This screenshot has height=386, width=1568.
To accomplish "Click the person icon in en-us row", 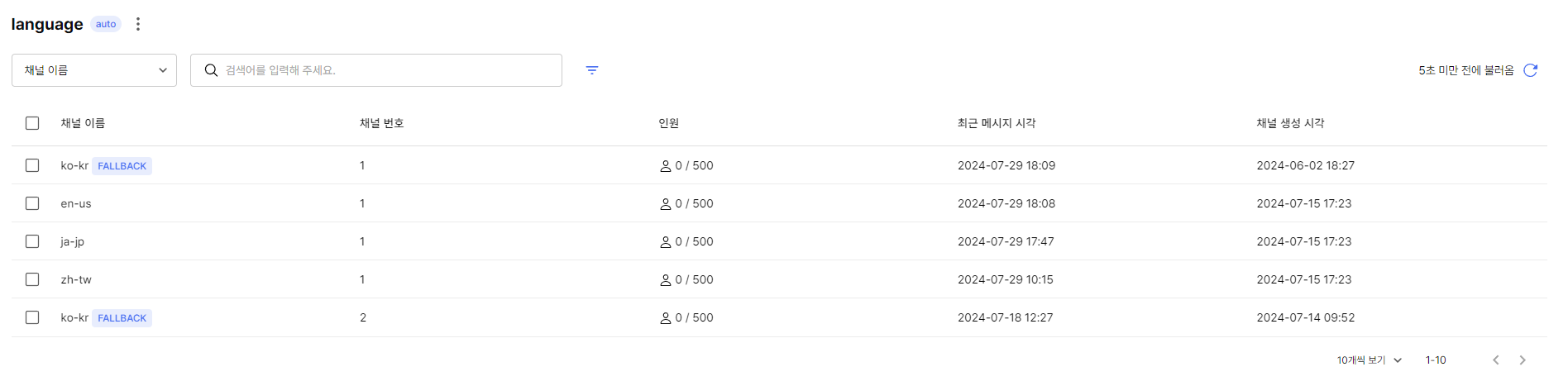I will tap(665, 204).
